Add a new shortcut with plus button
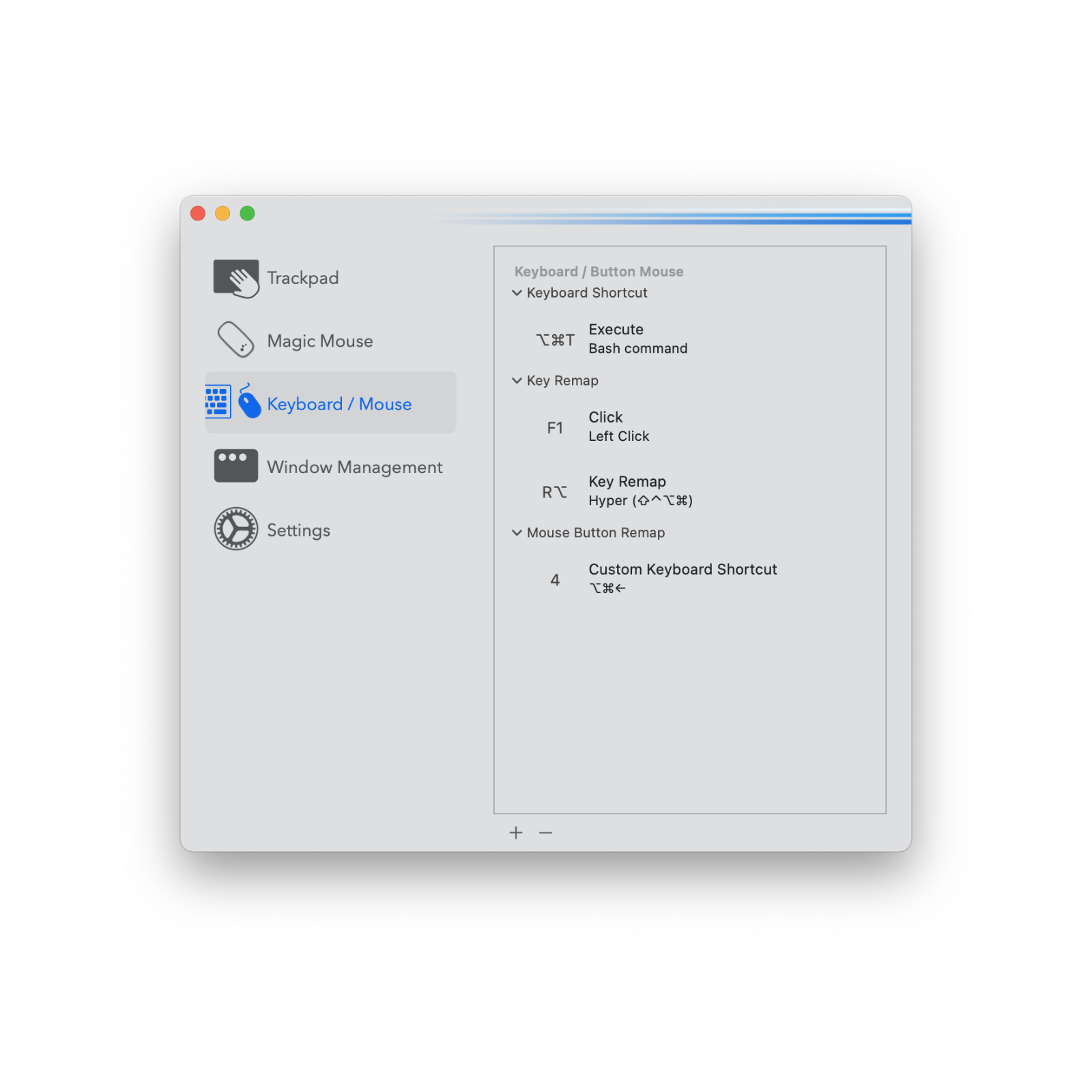The height and width of the screenshot is (1092, 1092). point(516,833)
